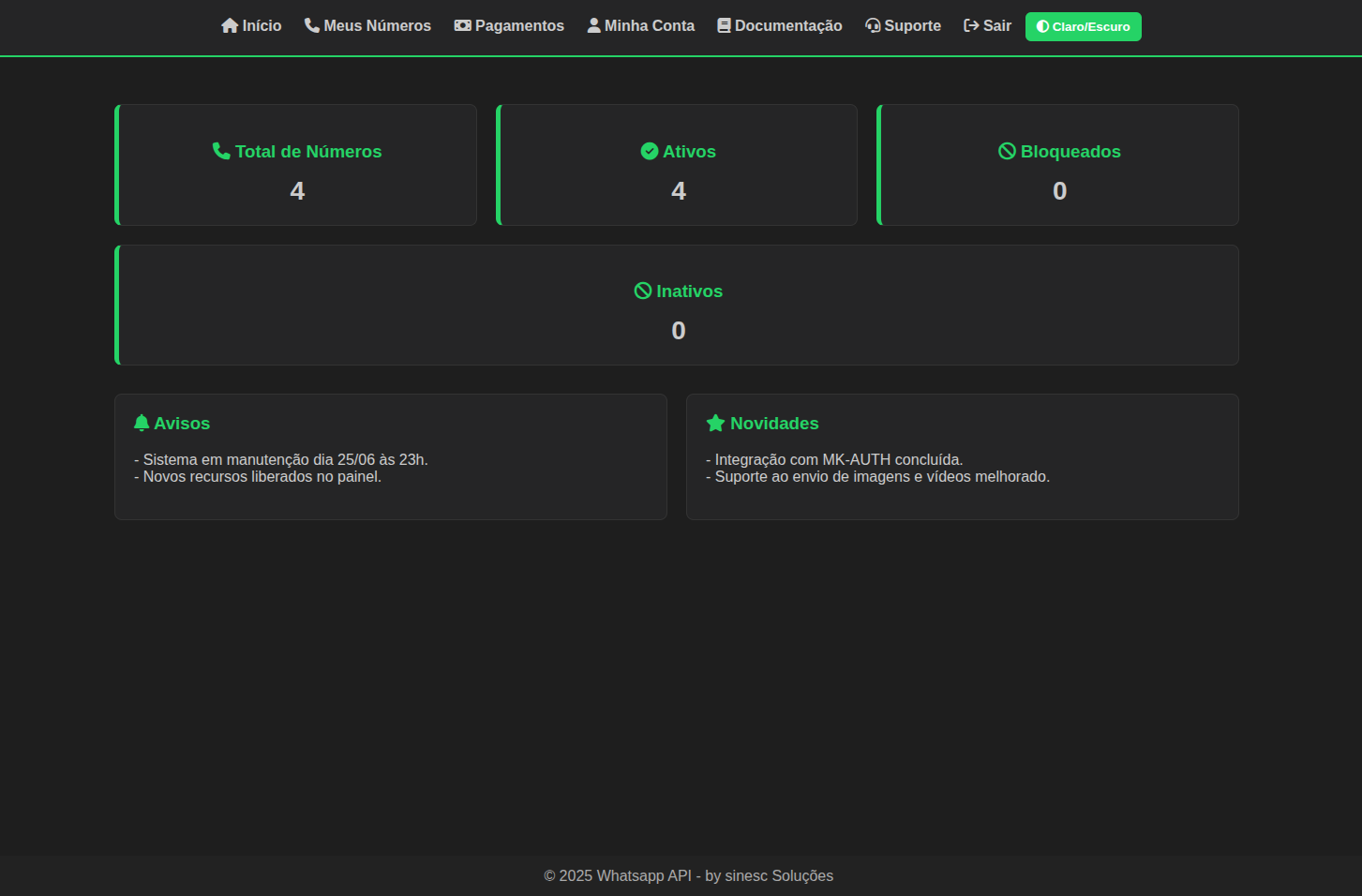
Task: Open Minha Conta in the navbar
Action: pos(641,26)
